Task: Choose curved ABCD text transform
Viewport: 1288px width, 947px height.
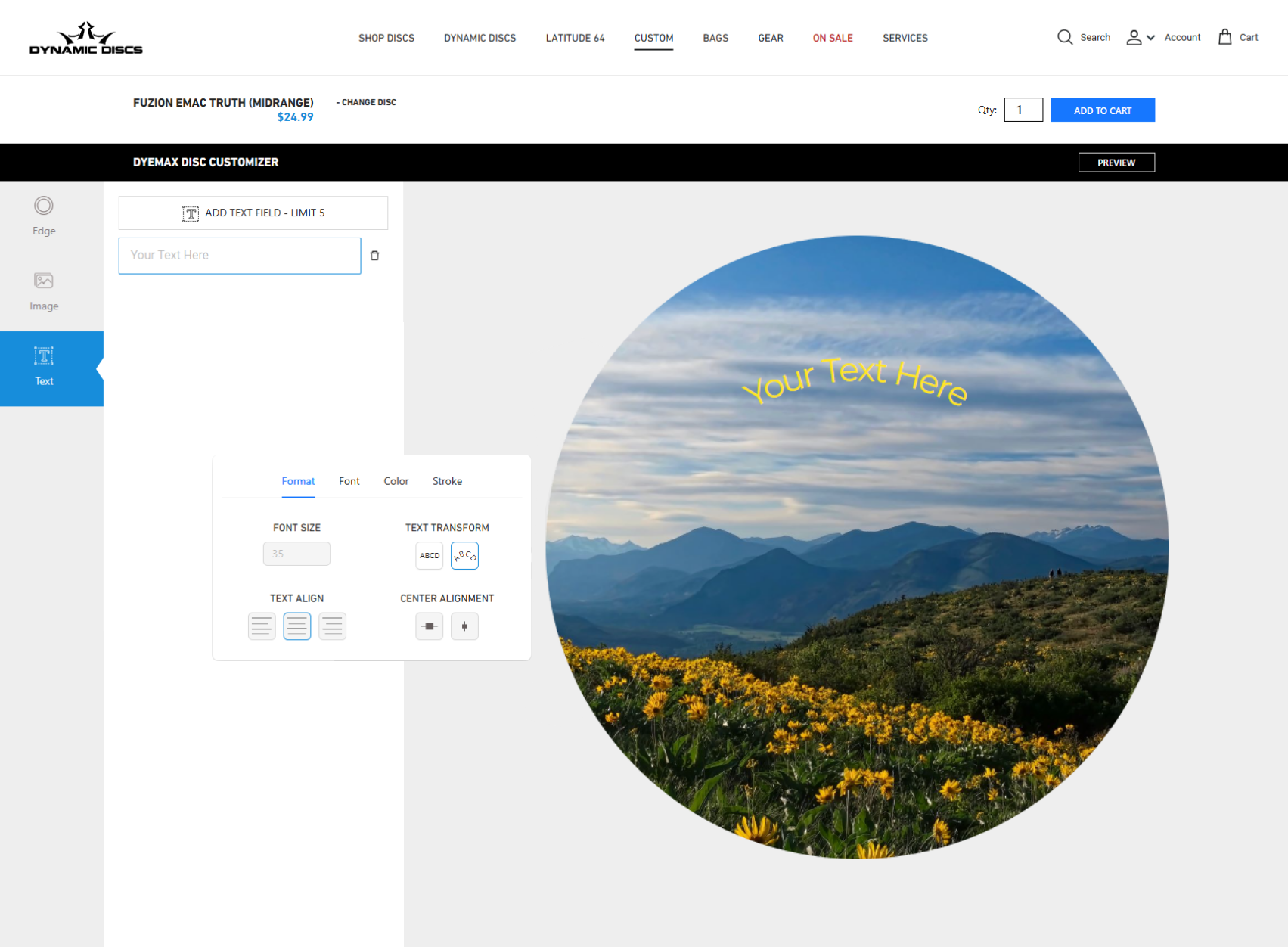Action: (464, 555)
